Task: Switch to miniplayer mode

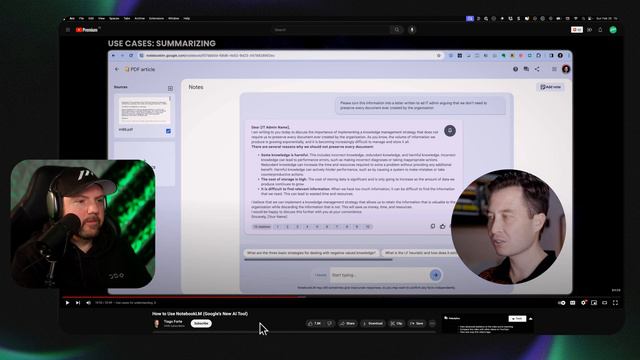Action: (594, 303)
